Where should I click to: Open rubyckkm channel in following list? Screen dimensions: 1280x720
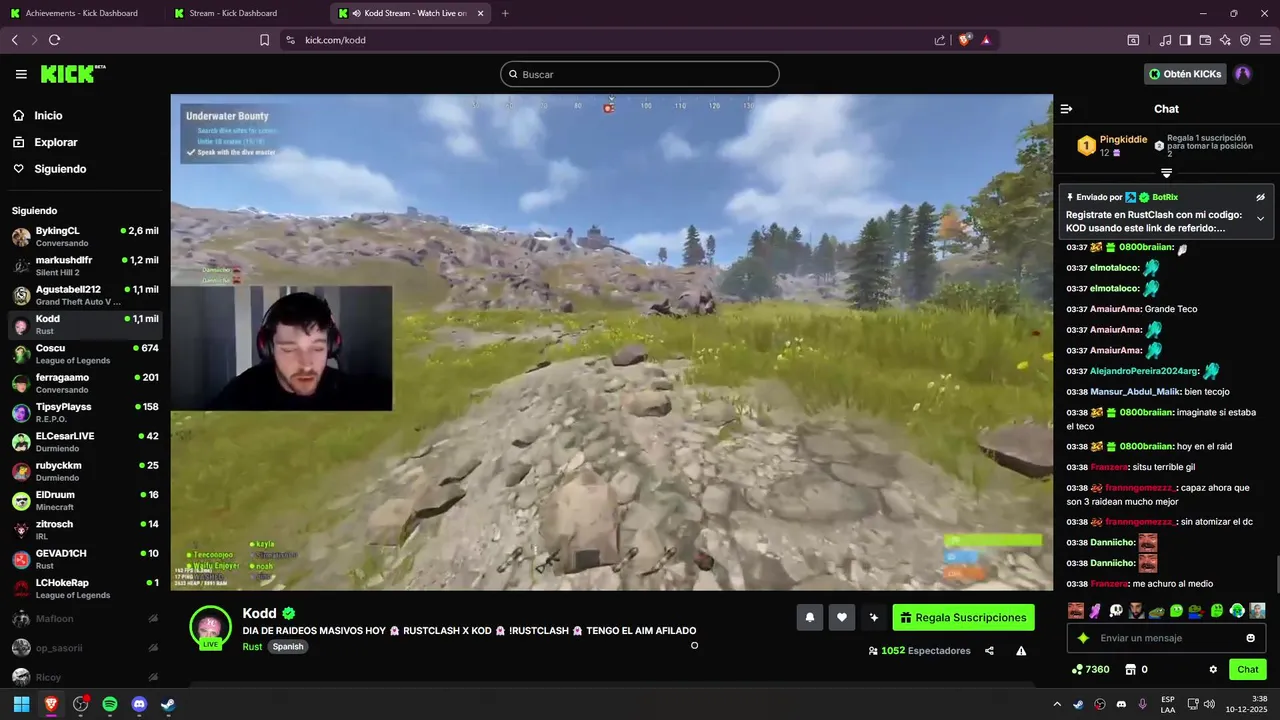[x=85, y=471]
